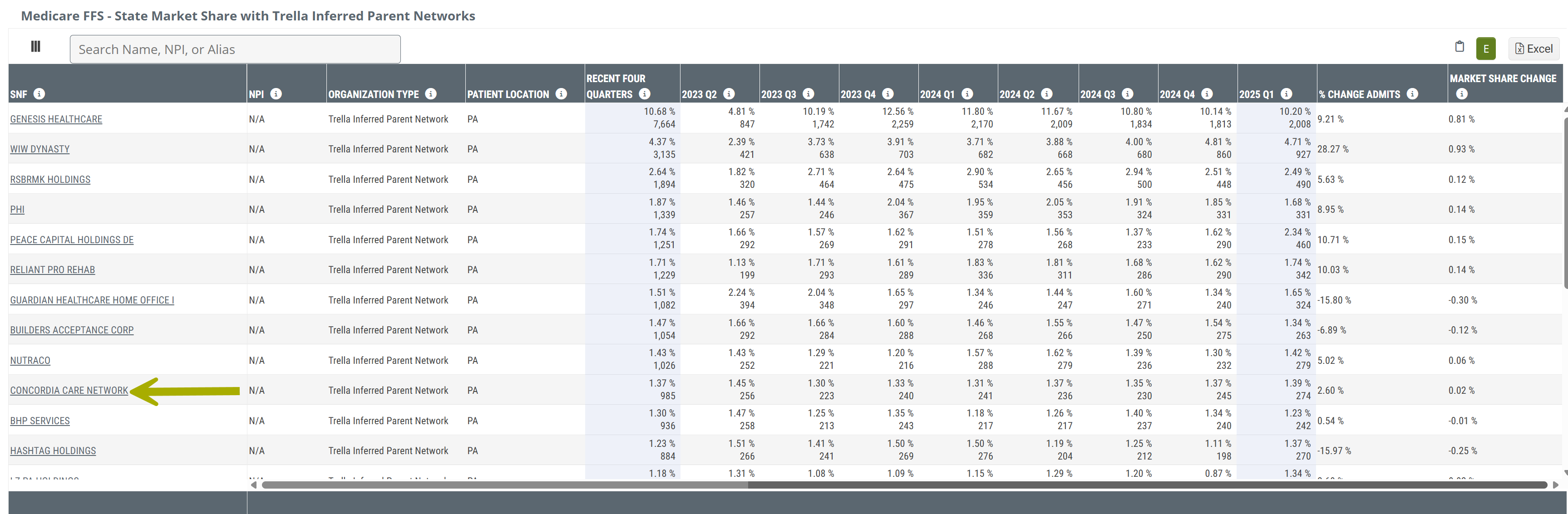Sort by the 2023 Q2 column header
This screenshot has height=514, width=1568.
(699, 94)
